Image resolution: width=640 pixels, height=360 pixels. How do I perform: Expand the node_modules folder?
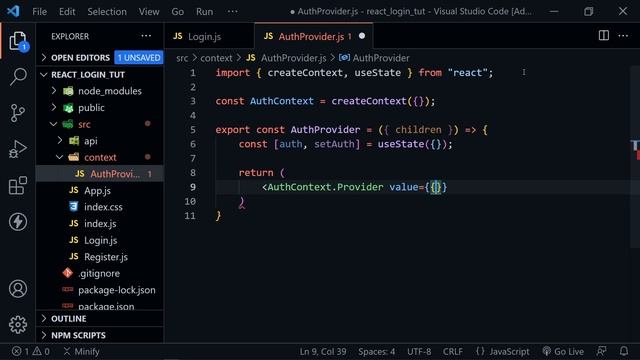(109, 91)
